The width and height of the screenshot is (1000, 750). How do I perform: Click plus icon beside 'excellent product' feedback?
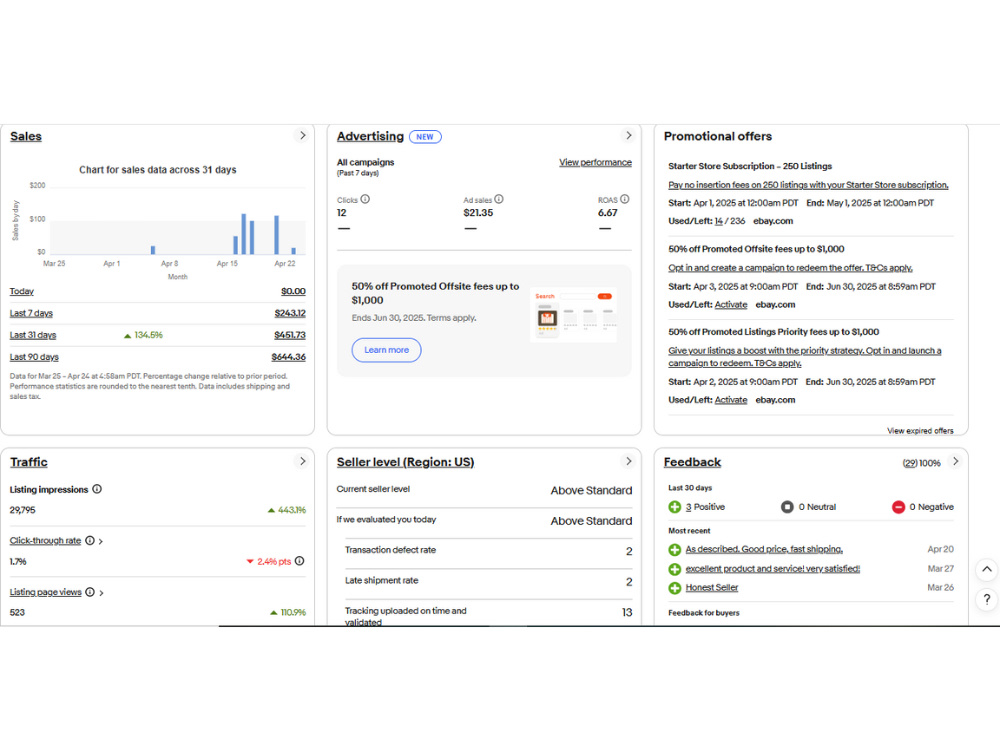pos(675,569)
